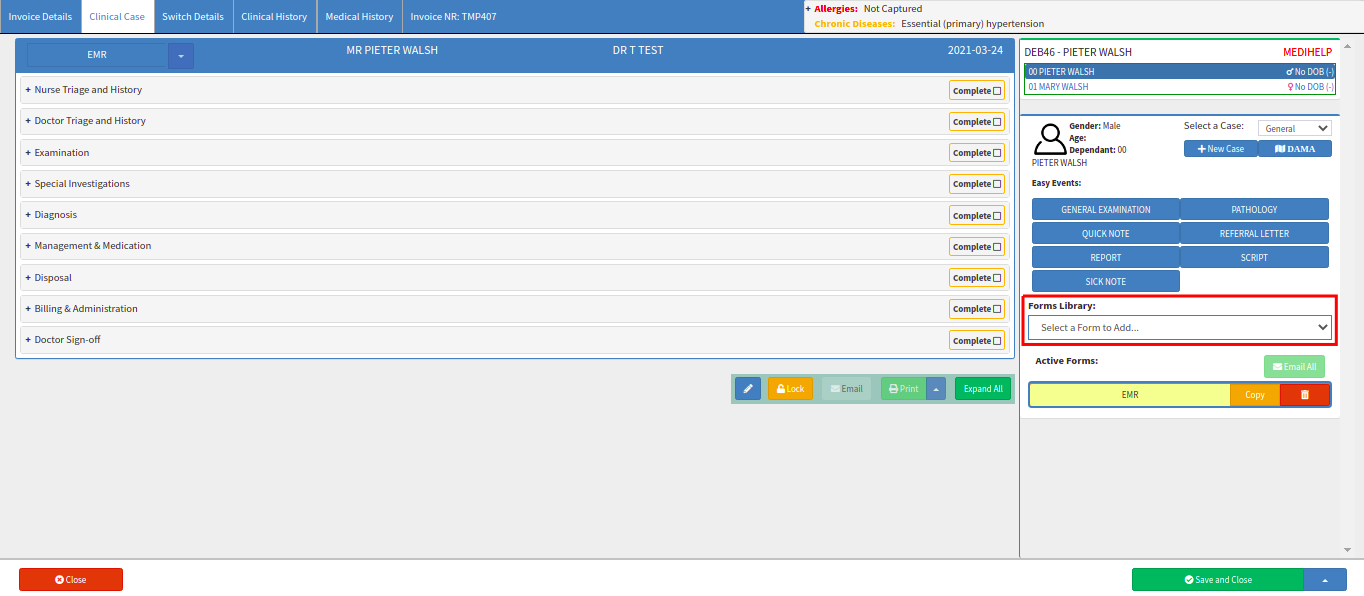Click the orange Copy button for EMR

click(1255, 395)
